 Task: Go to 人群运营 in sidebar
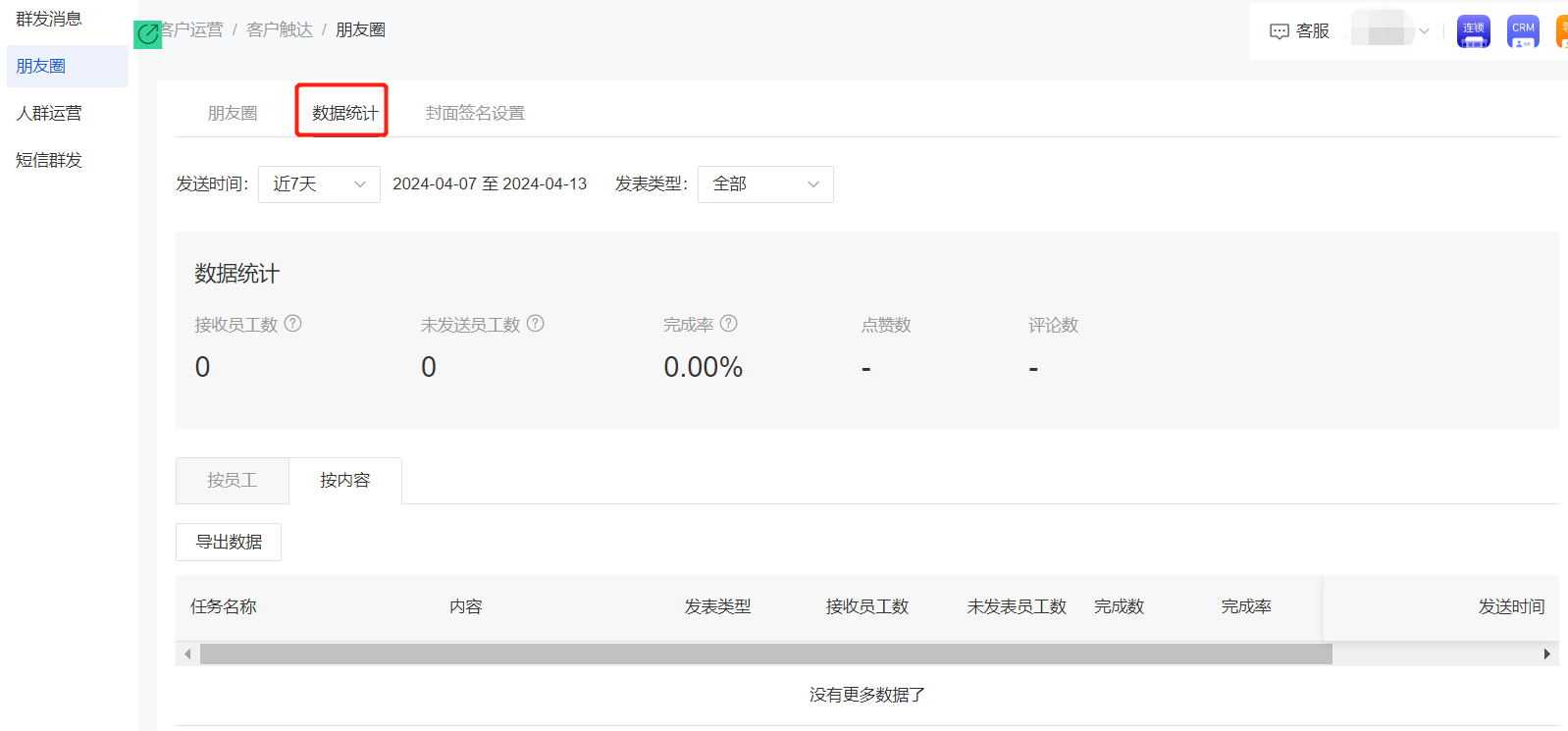pos(49,113)
